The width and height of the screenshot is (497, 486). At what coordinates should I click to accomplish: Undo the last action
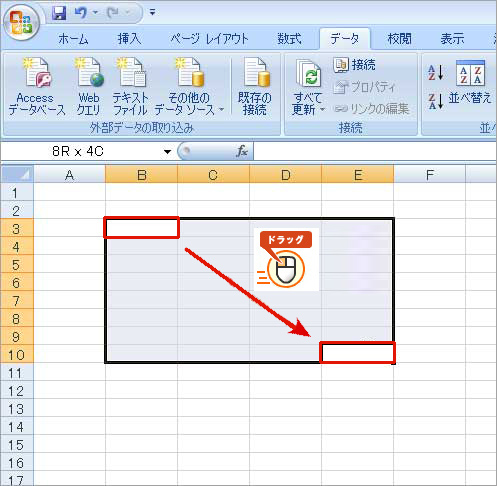coord(81,13)
